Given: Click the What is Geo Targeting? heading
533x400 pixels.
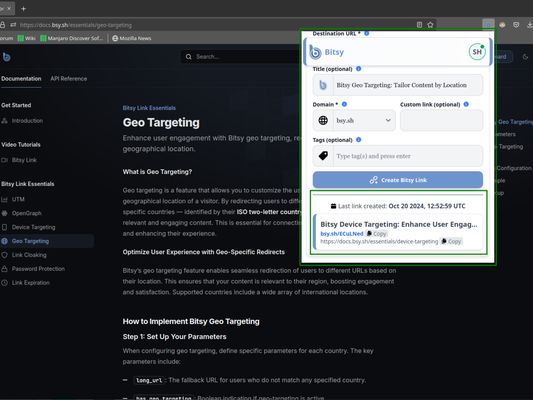Looking at the screenshot, I should (x=157, y=172).
